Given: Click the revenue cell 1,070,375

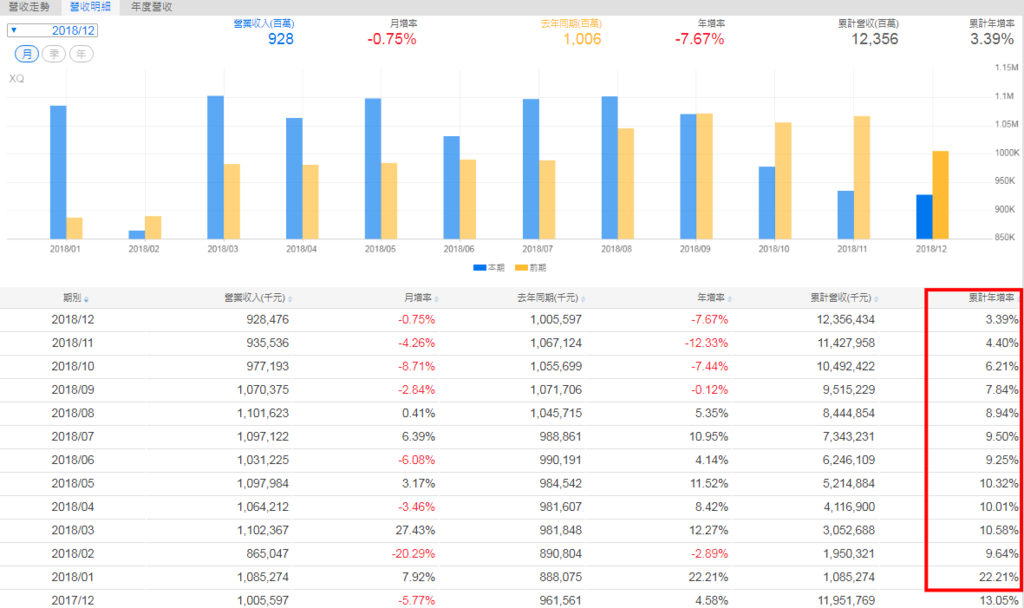Looking at the screenshot, I should tap(263, 391).
